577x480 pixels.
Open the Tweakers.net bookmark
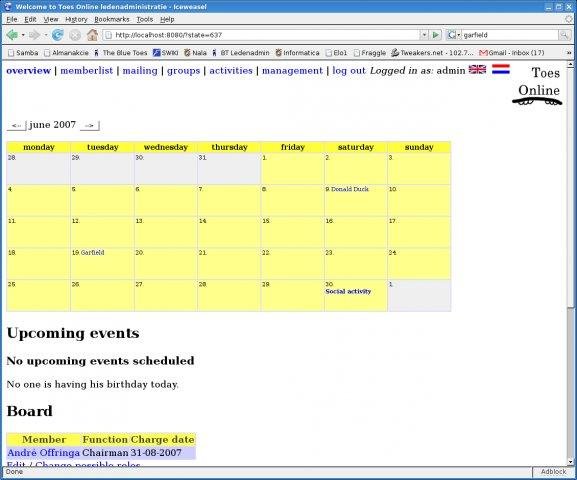click(x=432, y=53)
